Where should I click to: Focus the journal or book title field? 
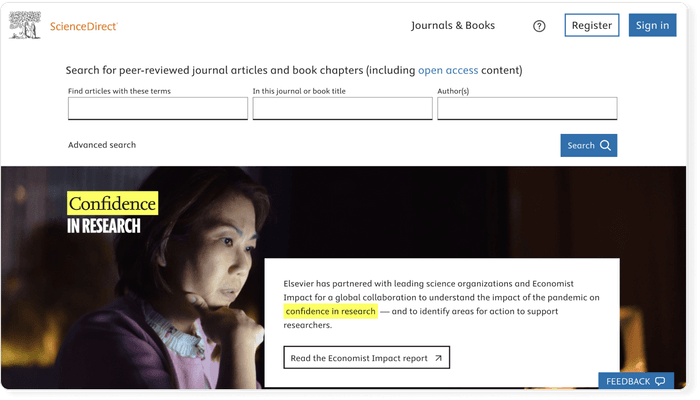(x=342, y=108)
